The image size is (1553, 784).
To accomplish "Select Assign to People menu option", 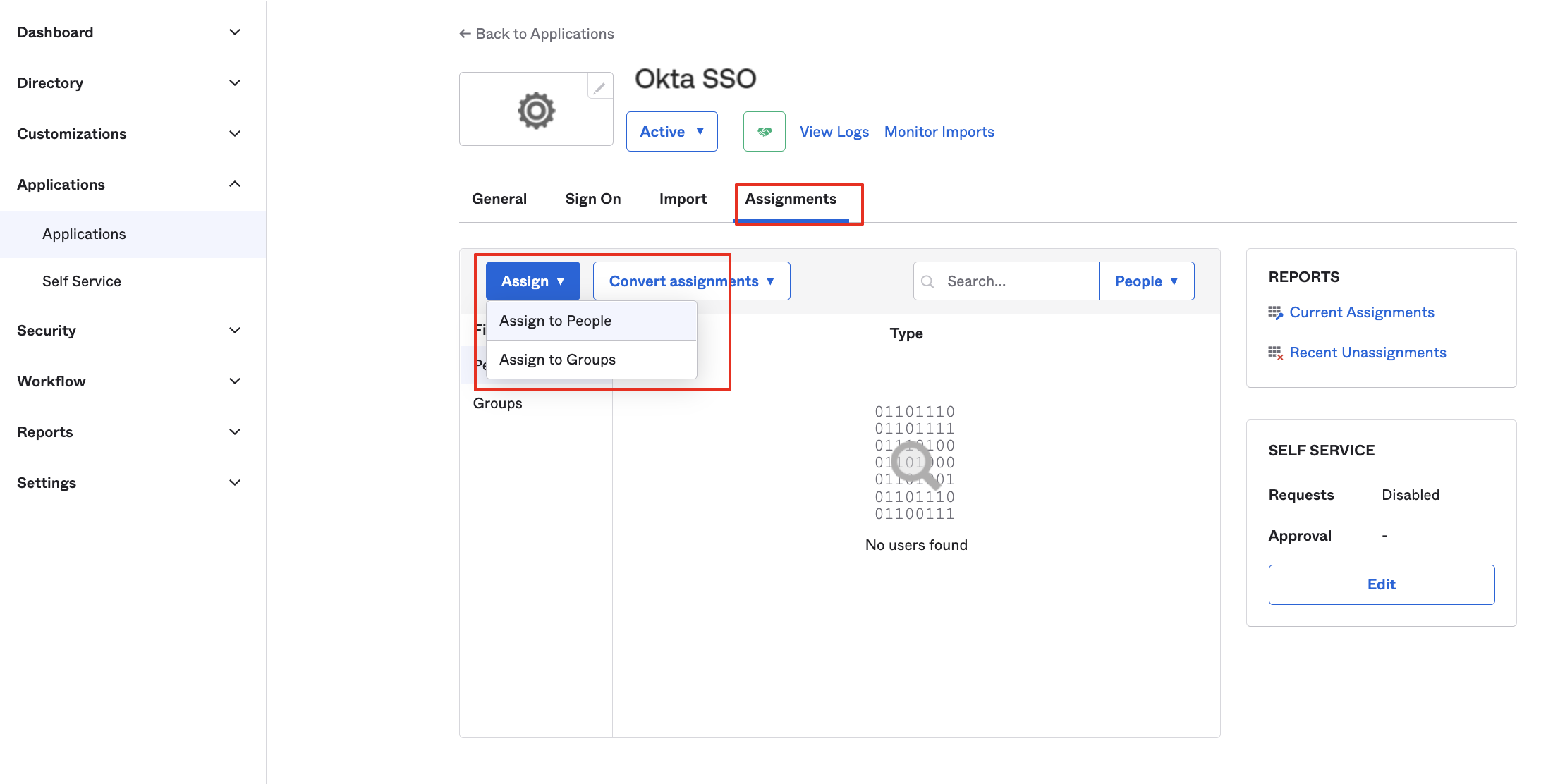I will click(x=556, y=321).
